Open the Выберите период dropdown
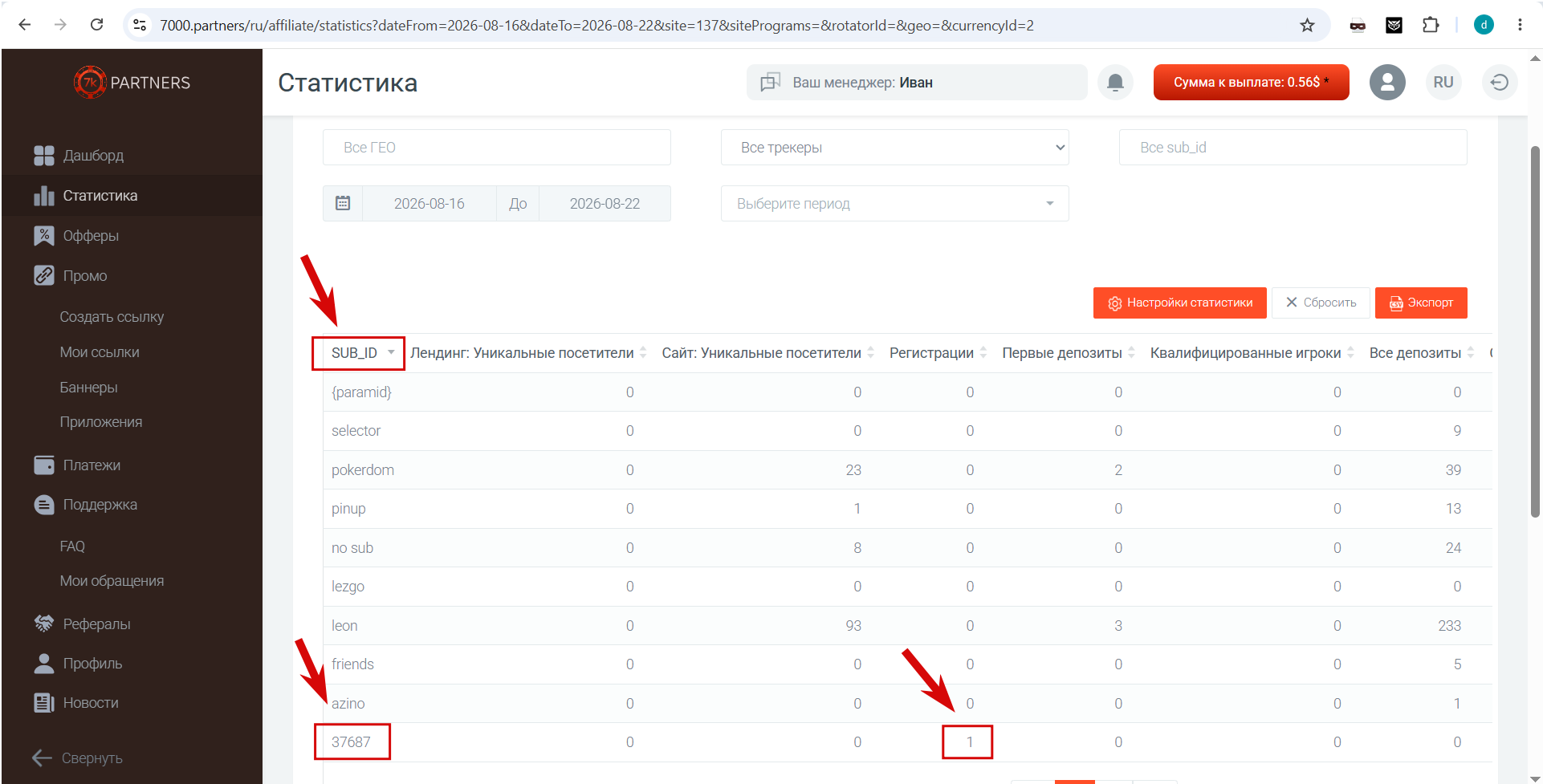This screenshot has height=784, width=1543. tap(894, 203)
